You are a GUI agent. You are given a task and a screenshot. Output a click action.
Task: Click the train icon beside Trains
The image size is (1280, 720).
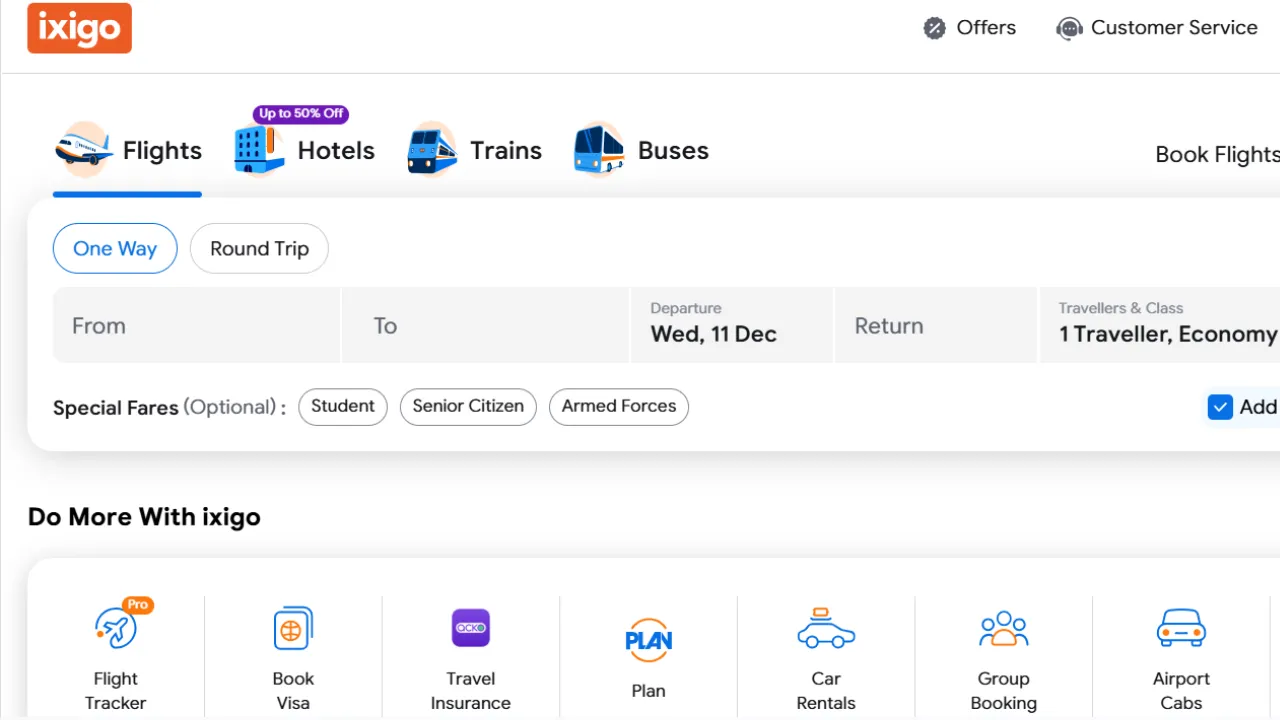[432, 150]
